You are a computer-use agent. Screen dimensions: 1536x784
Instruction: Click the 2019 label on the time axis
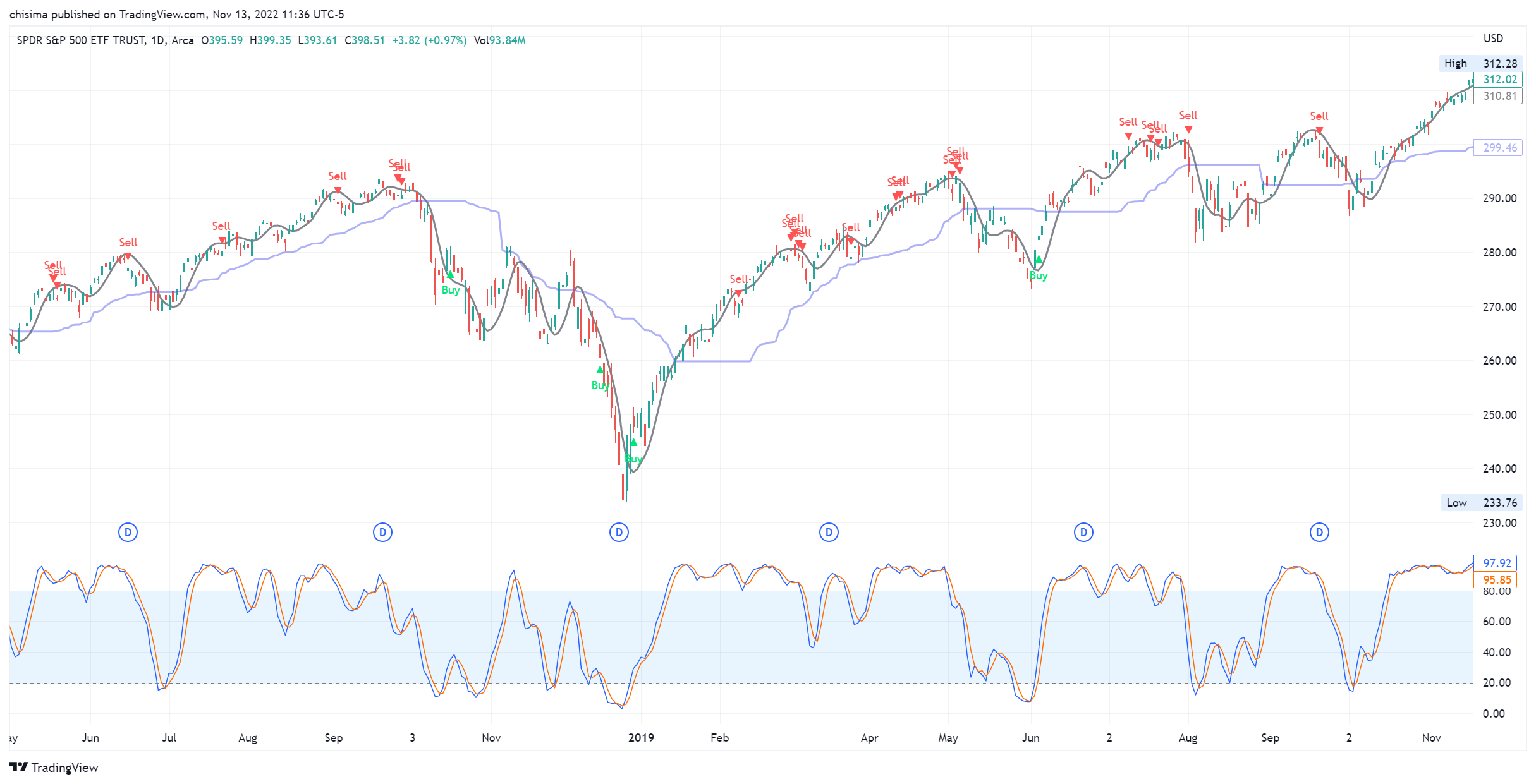coord(641,737)
